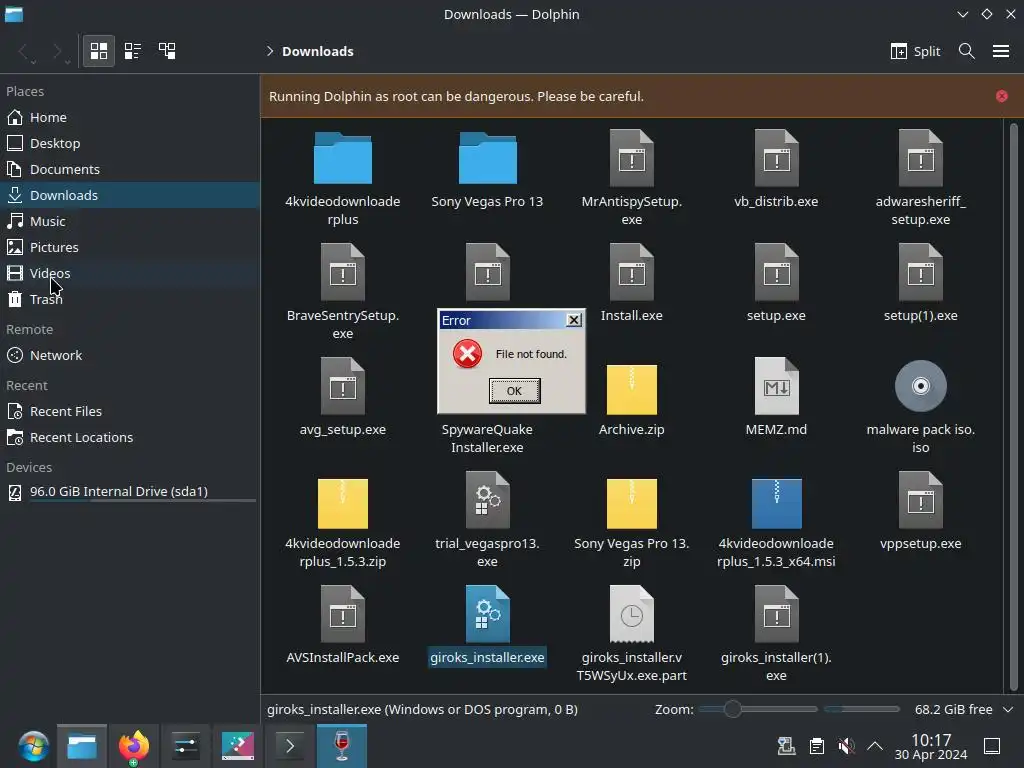Dismiss the root warning banner
The width and height of the screenshot is (1024, 768).
click(x=1001, y=96)
